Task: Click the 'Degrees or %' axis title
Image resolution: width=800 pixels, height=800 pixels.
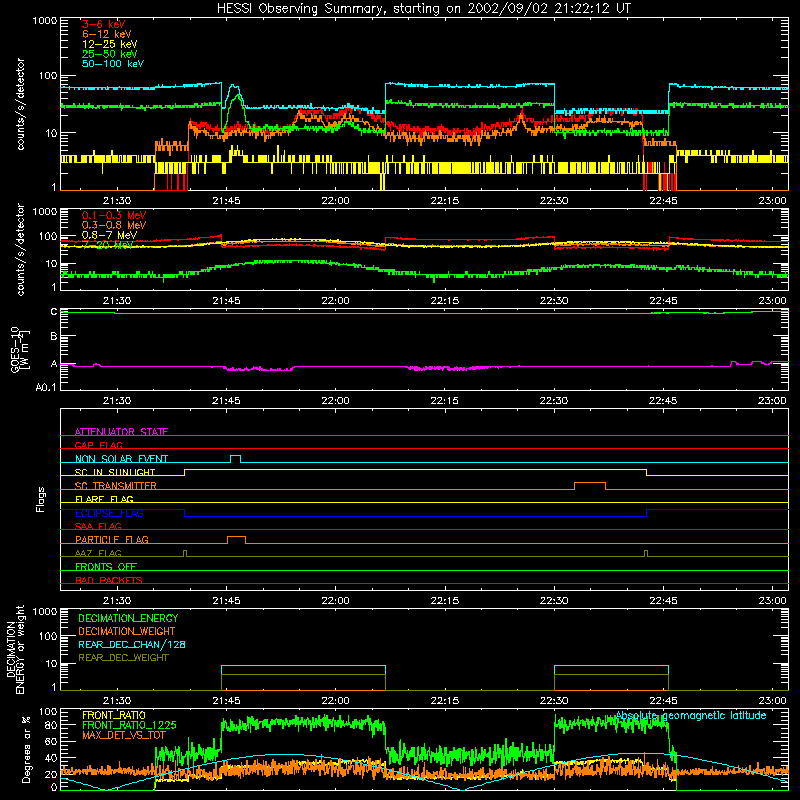Action: [x=26, y=749]
